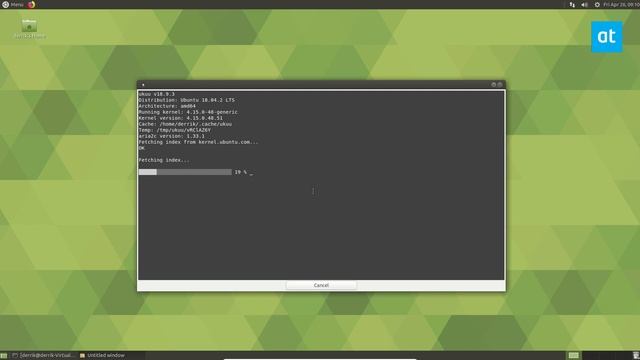Close the ukuu terminal dialog window
The height and width of the screenshot is (360, 640).
500,84
